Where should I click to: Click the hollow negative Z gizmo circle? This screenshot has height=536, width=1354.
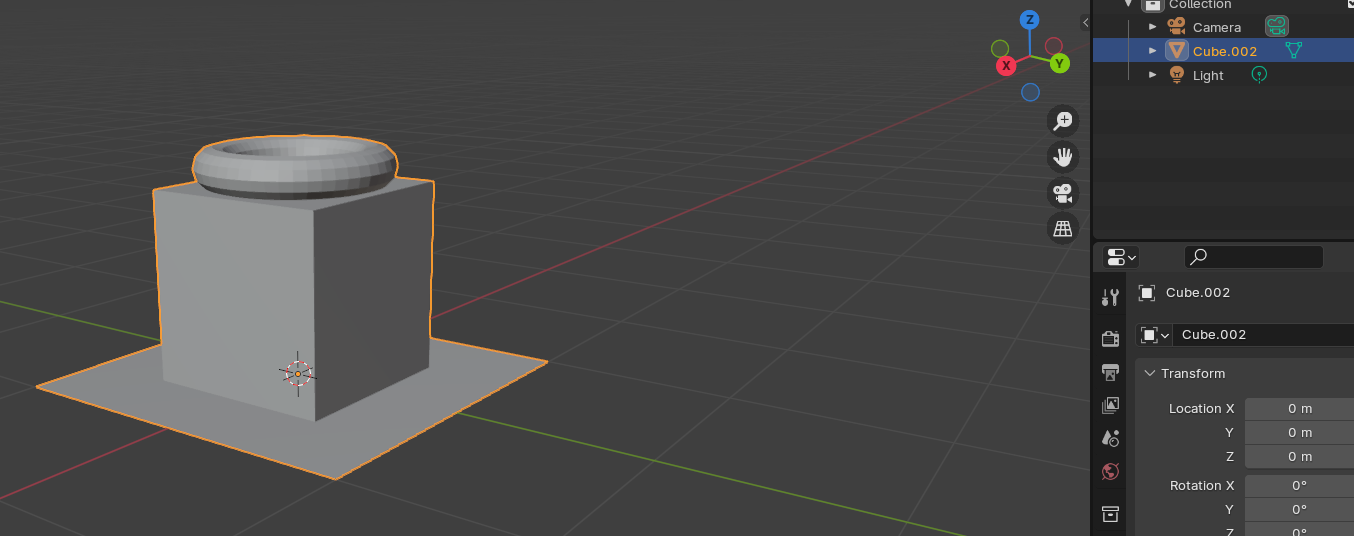point(1030,92)
